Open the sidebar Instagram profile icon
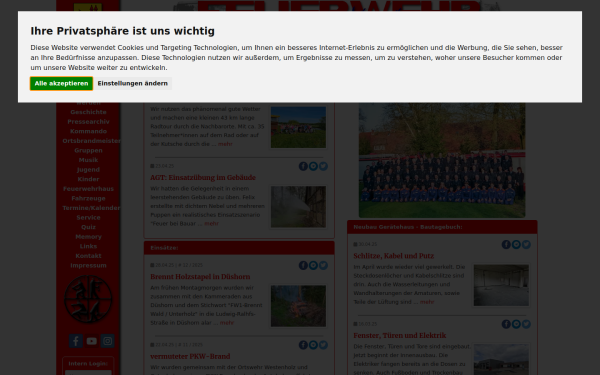Screen dimensions: 600x375 (x=108, y=341)
